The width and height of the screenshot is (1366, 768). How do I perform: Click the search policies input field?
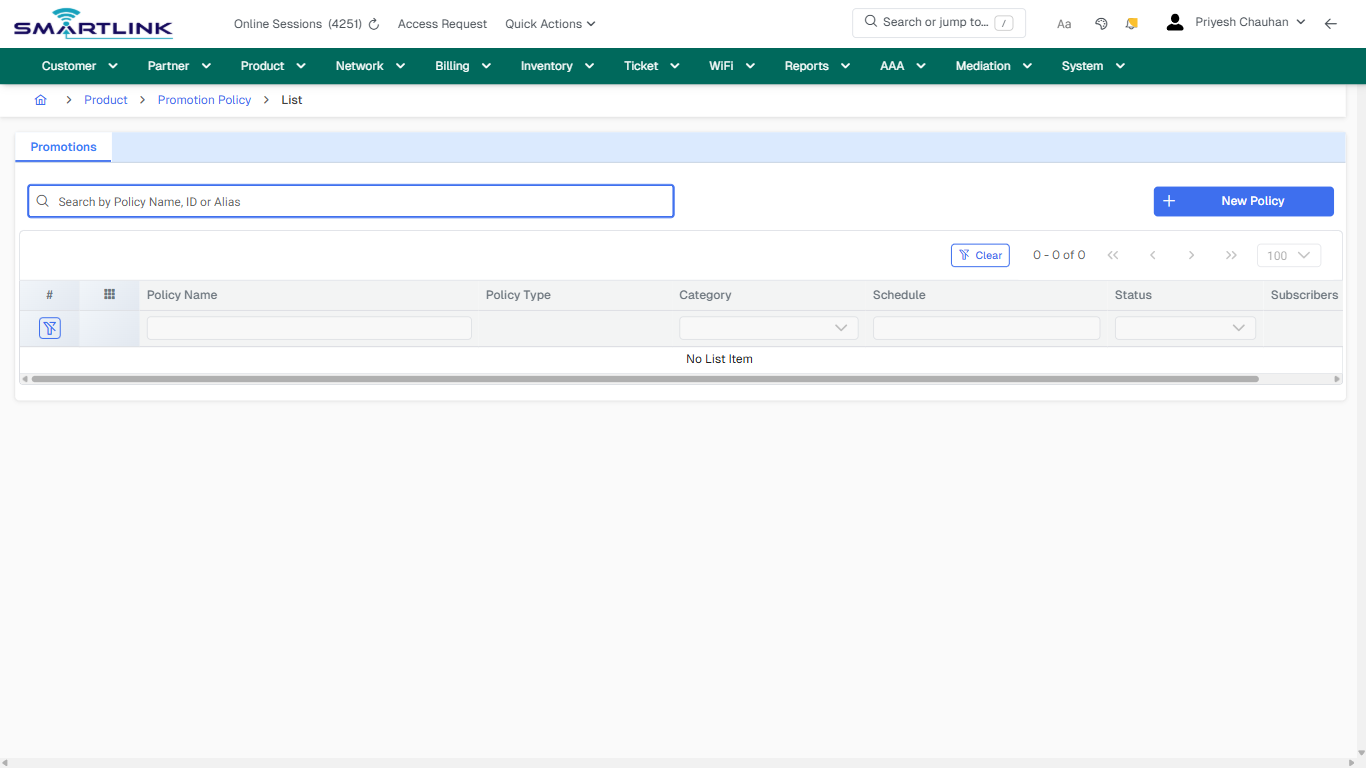pos(350,201)
